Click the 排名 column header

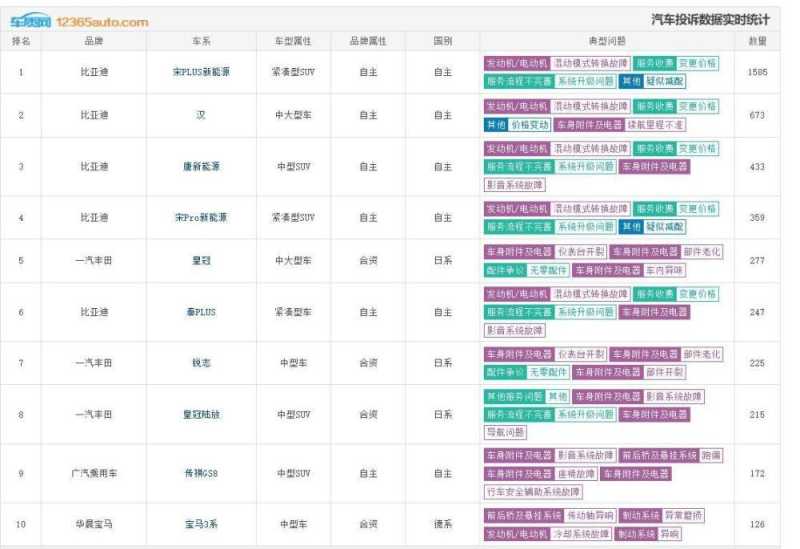(21, 41)
